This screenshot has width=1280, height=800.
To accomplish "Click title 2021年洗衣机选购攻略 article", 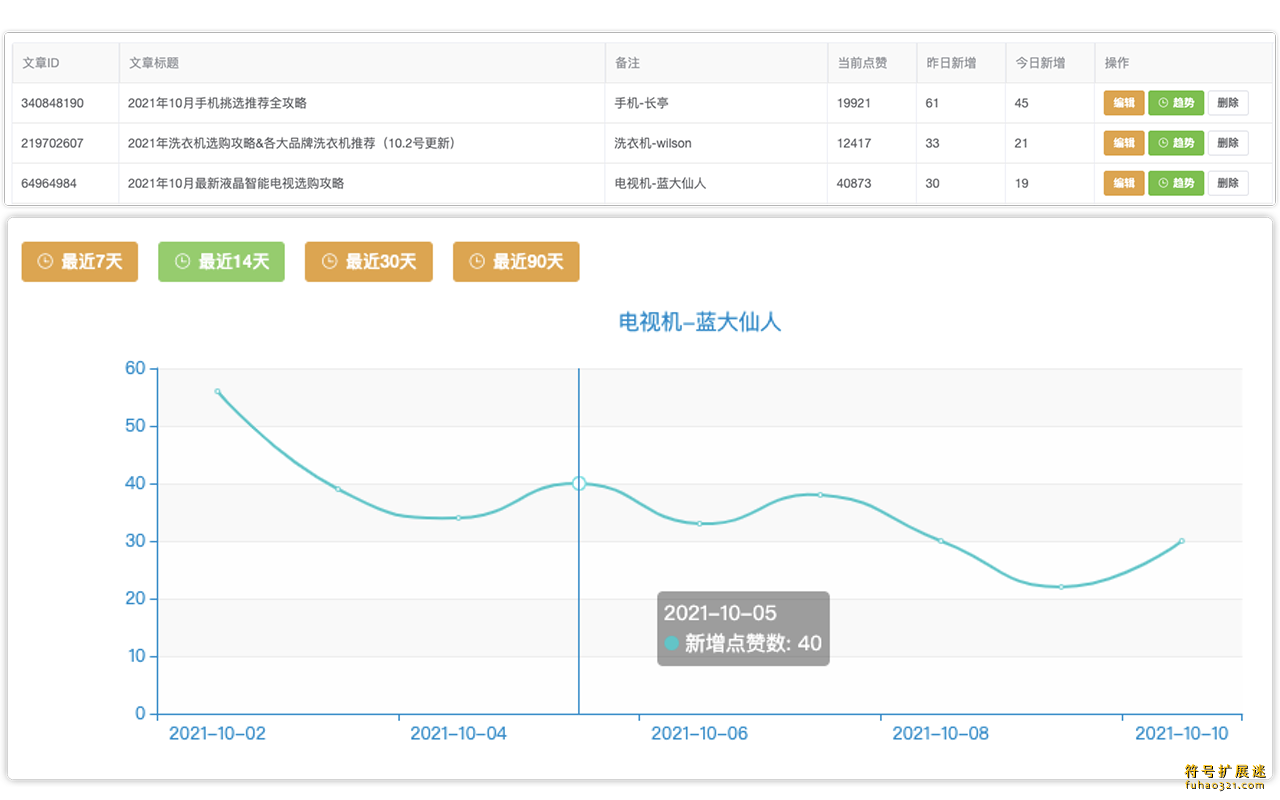I will [x=292, y=143].
